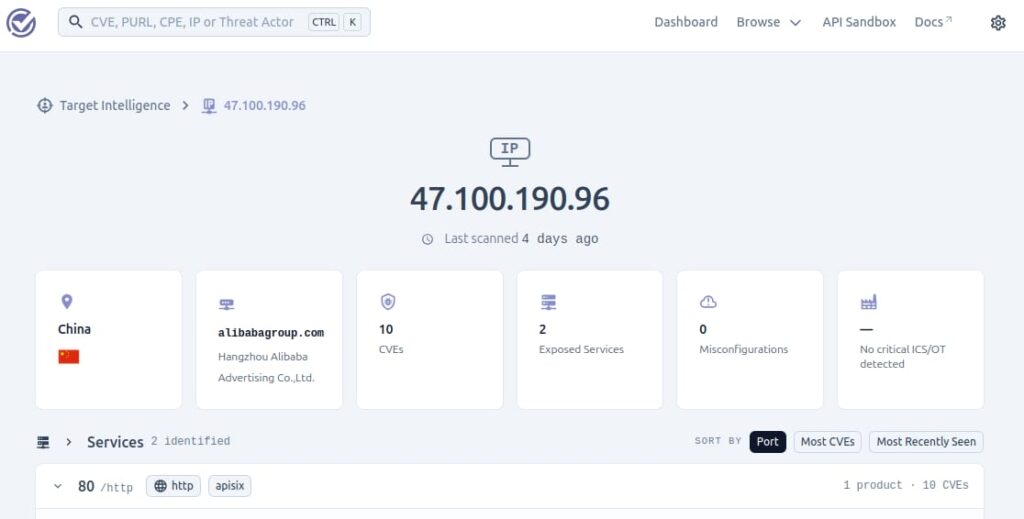This screenshot has height=519, width=1024.
Task: Click the K keyboard shortcut badge
Action: tap(352, 22)
